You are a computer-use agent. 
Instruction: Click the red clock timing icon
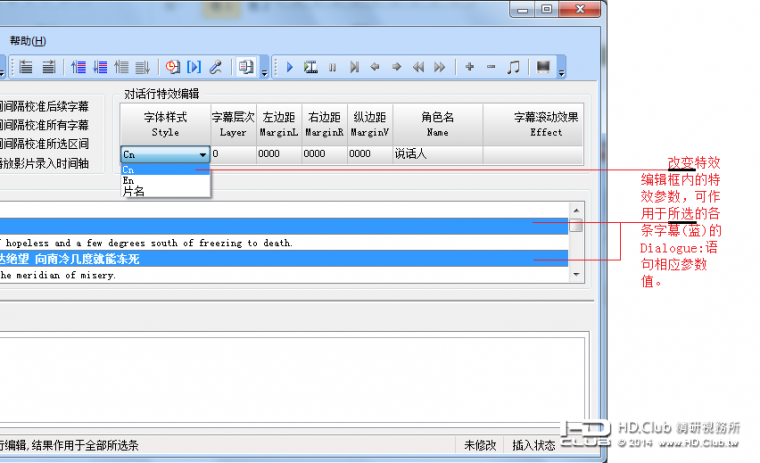[173, 67]
